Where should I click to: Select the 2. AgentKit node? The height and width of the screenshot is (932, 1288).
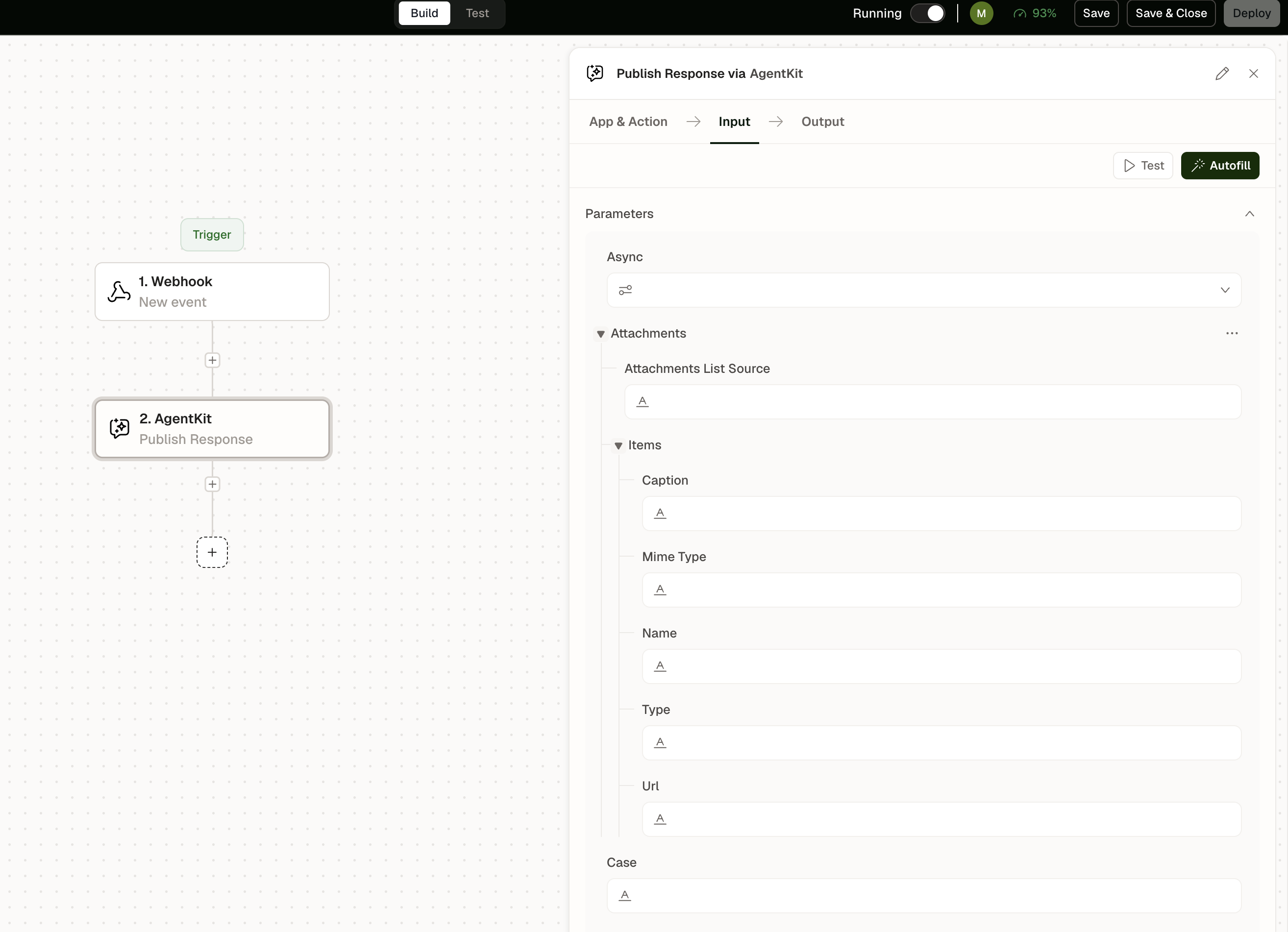pos(212,429)
